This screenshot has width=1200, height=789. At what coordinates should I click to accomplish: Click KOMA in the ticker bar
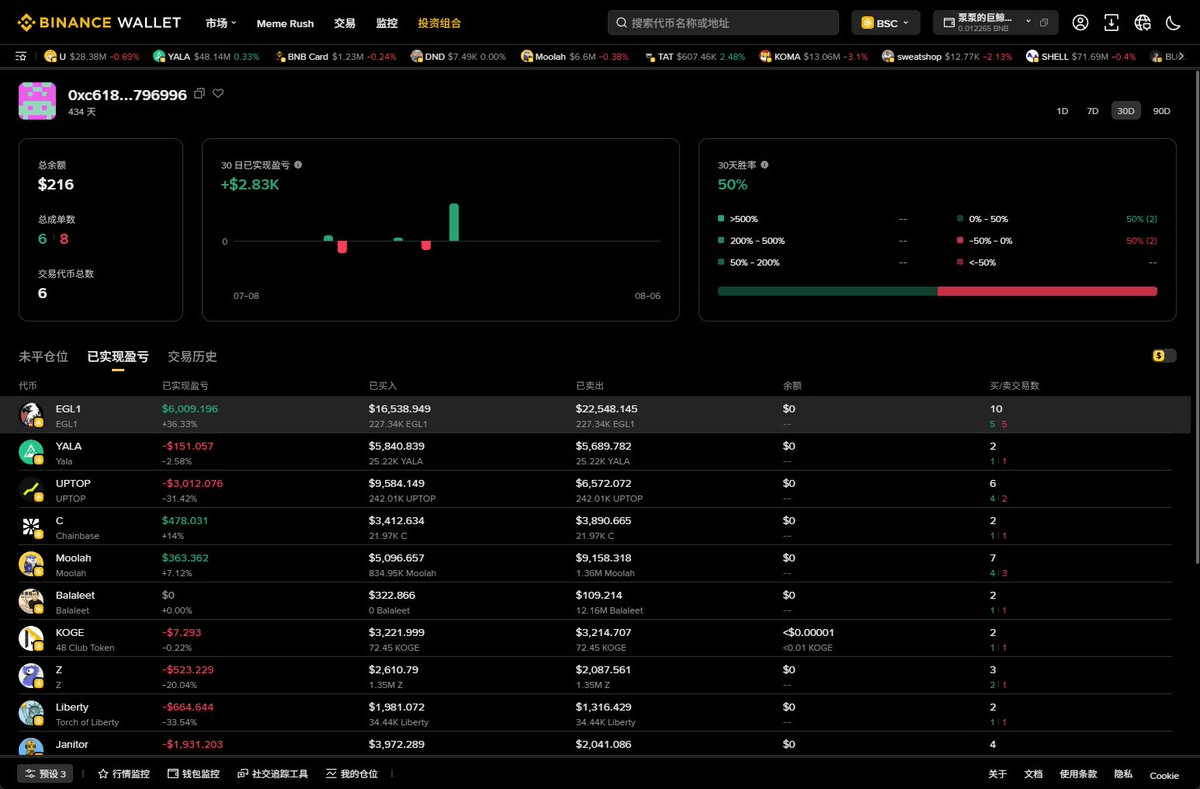tap(813, 57)
